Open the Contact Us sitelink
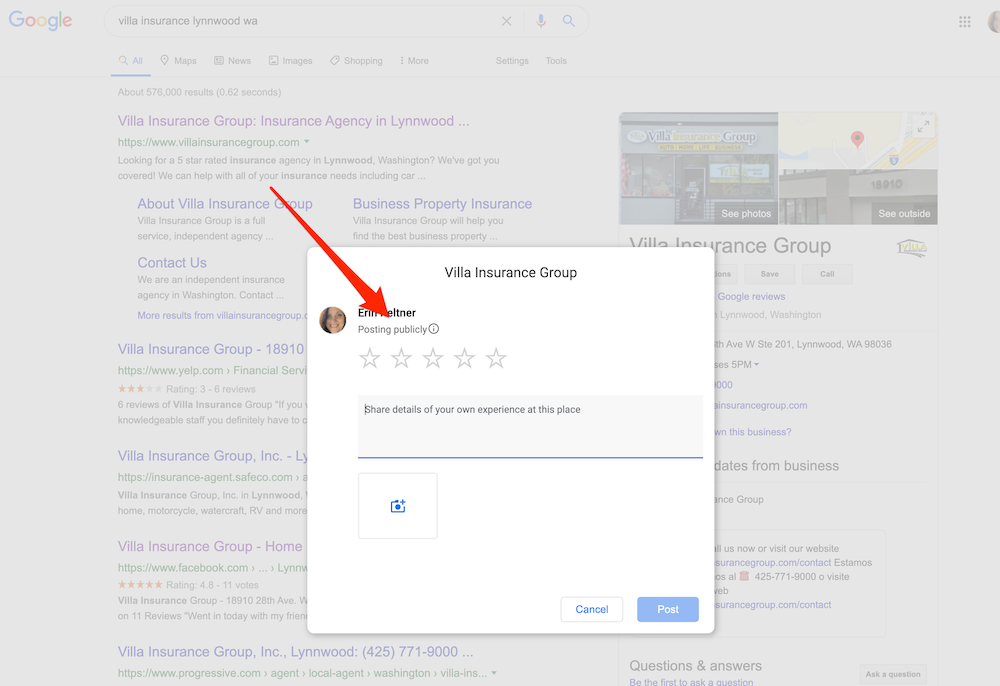Screen dimensions: 1000x686 [x=172, y=263]
